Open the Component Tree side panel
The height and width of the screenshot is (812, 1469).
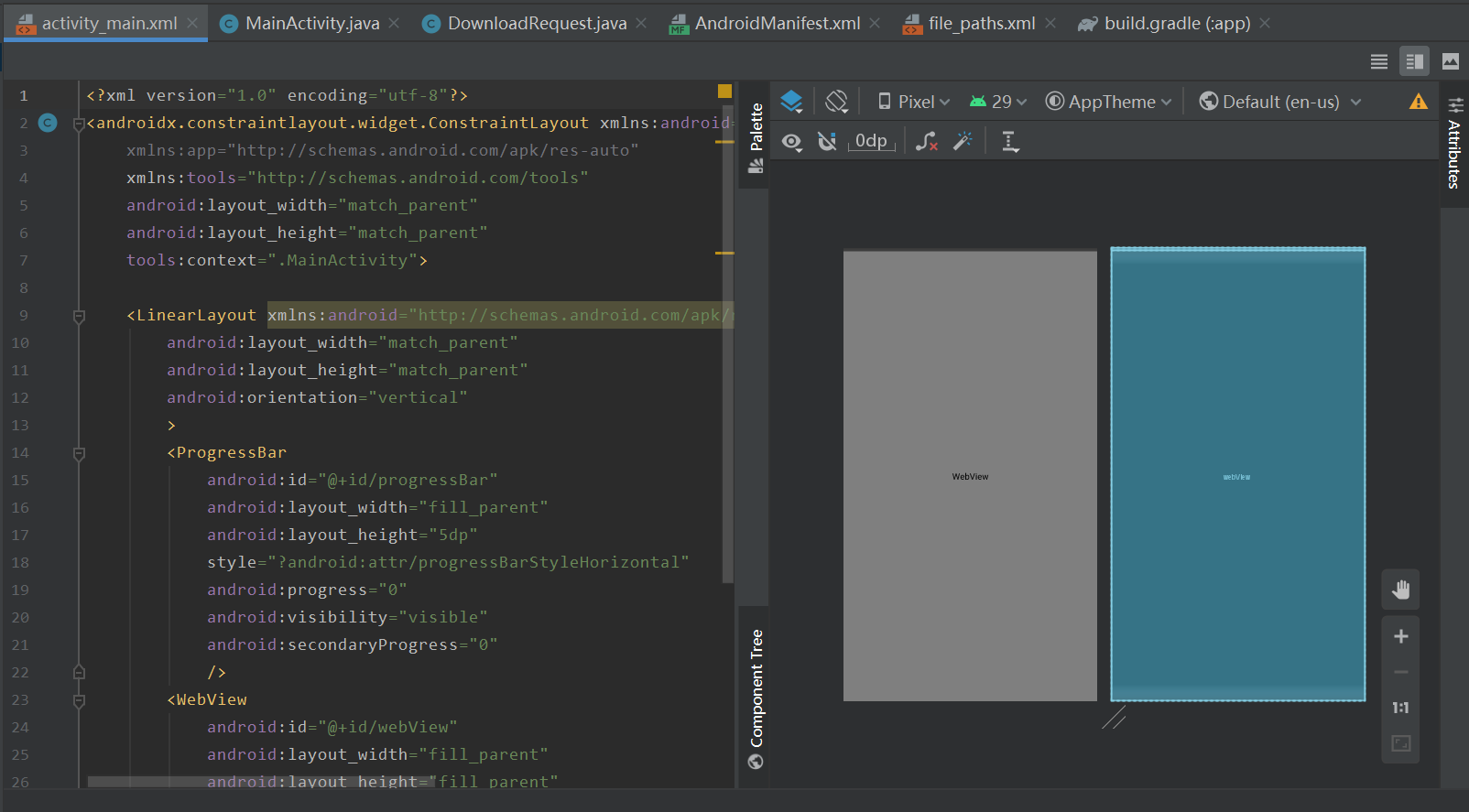[x=756, y=698]
